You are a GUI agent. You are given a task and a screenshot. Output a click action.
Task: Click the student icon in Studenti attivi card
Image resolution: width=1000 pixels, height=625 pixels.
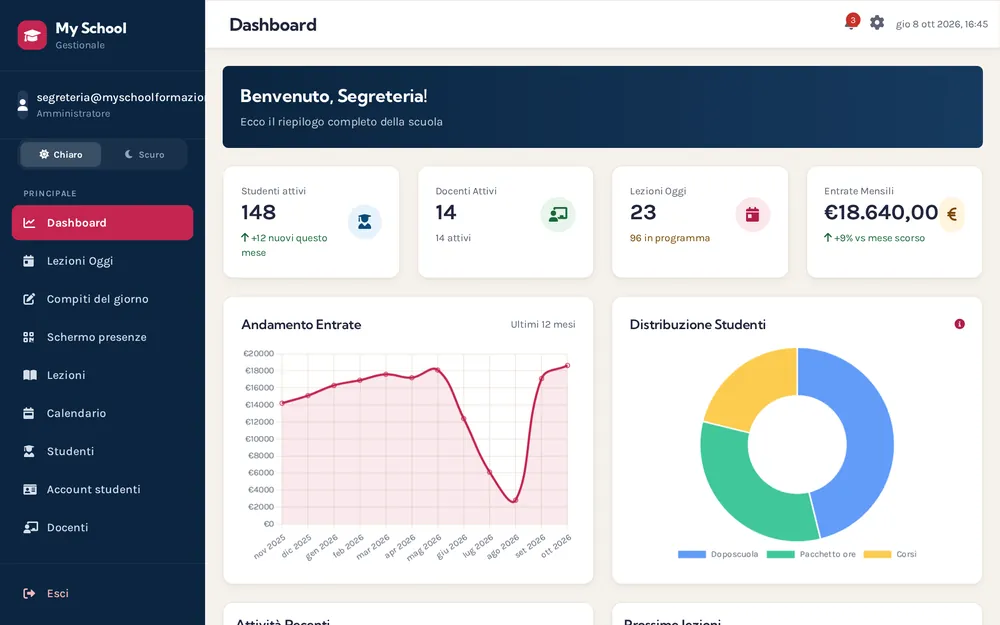pos(364,221)
